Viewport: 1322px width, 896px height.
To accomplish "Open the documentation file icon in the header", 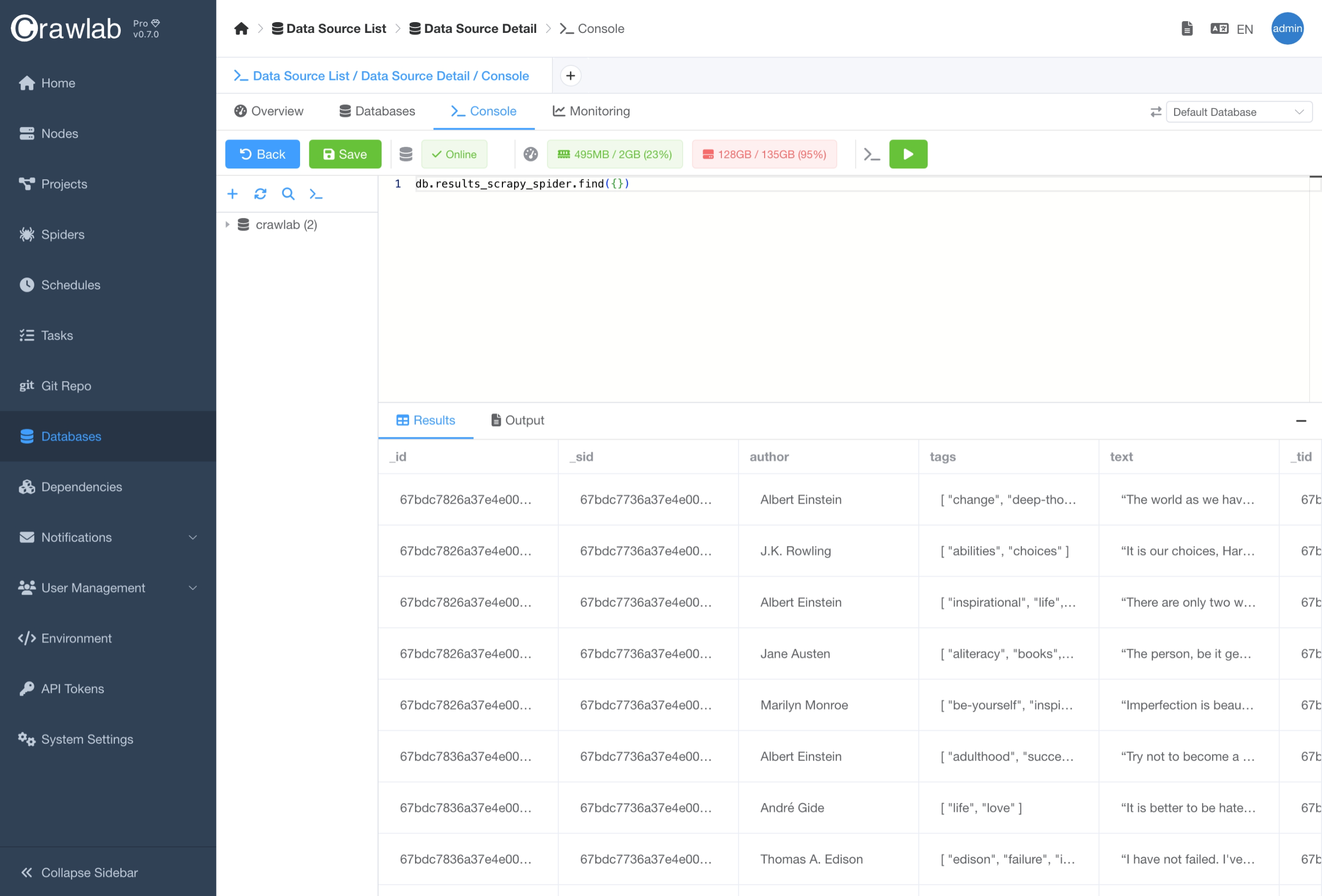I will [1186, 28].
